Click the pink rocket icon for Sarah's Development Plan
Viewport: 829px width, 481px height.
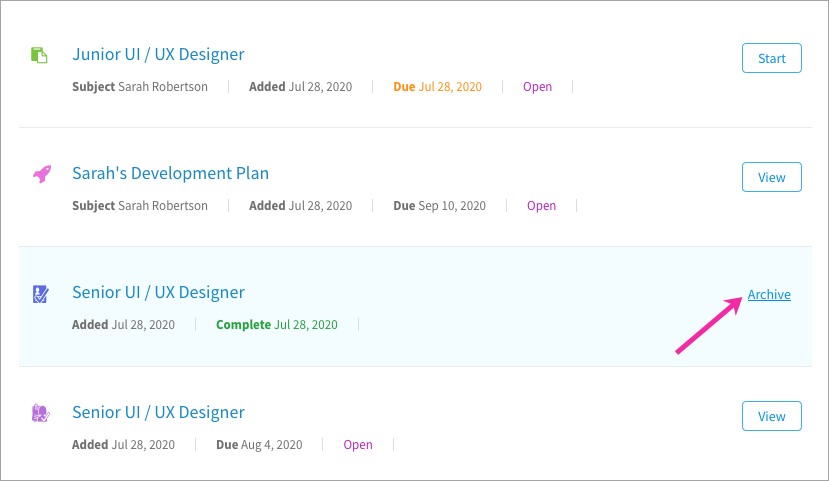42,174
